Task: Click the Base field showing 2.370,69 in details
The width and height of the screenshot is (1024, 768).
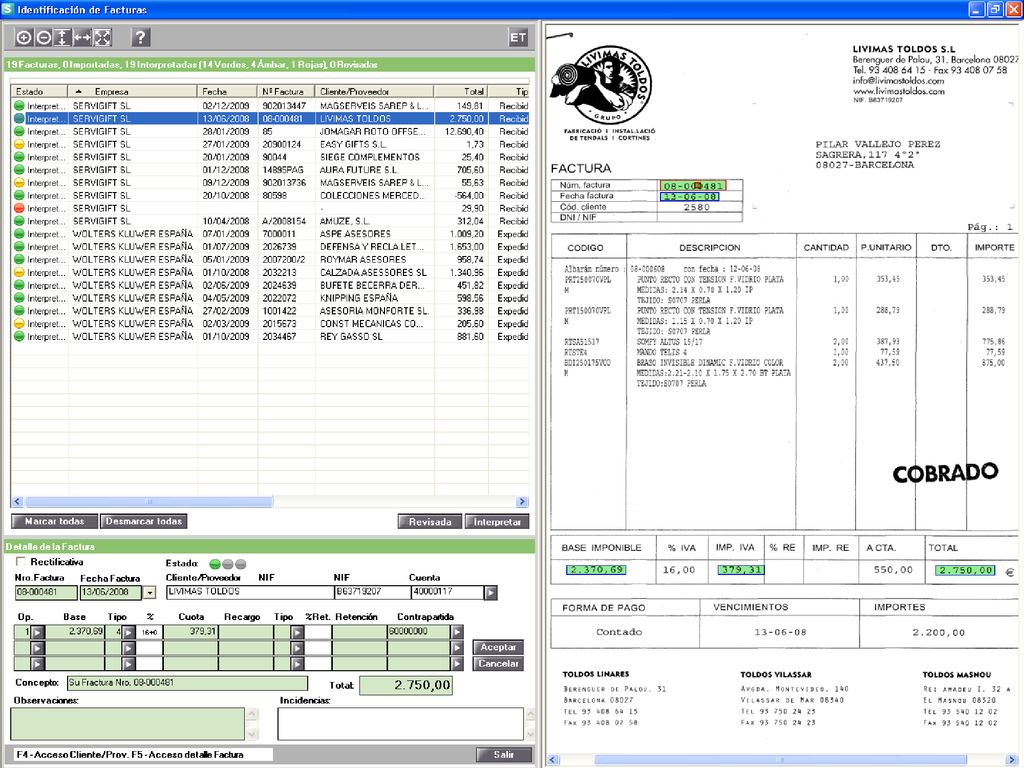Action: click(75, 632)
